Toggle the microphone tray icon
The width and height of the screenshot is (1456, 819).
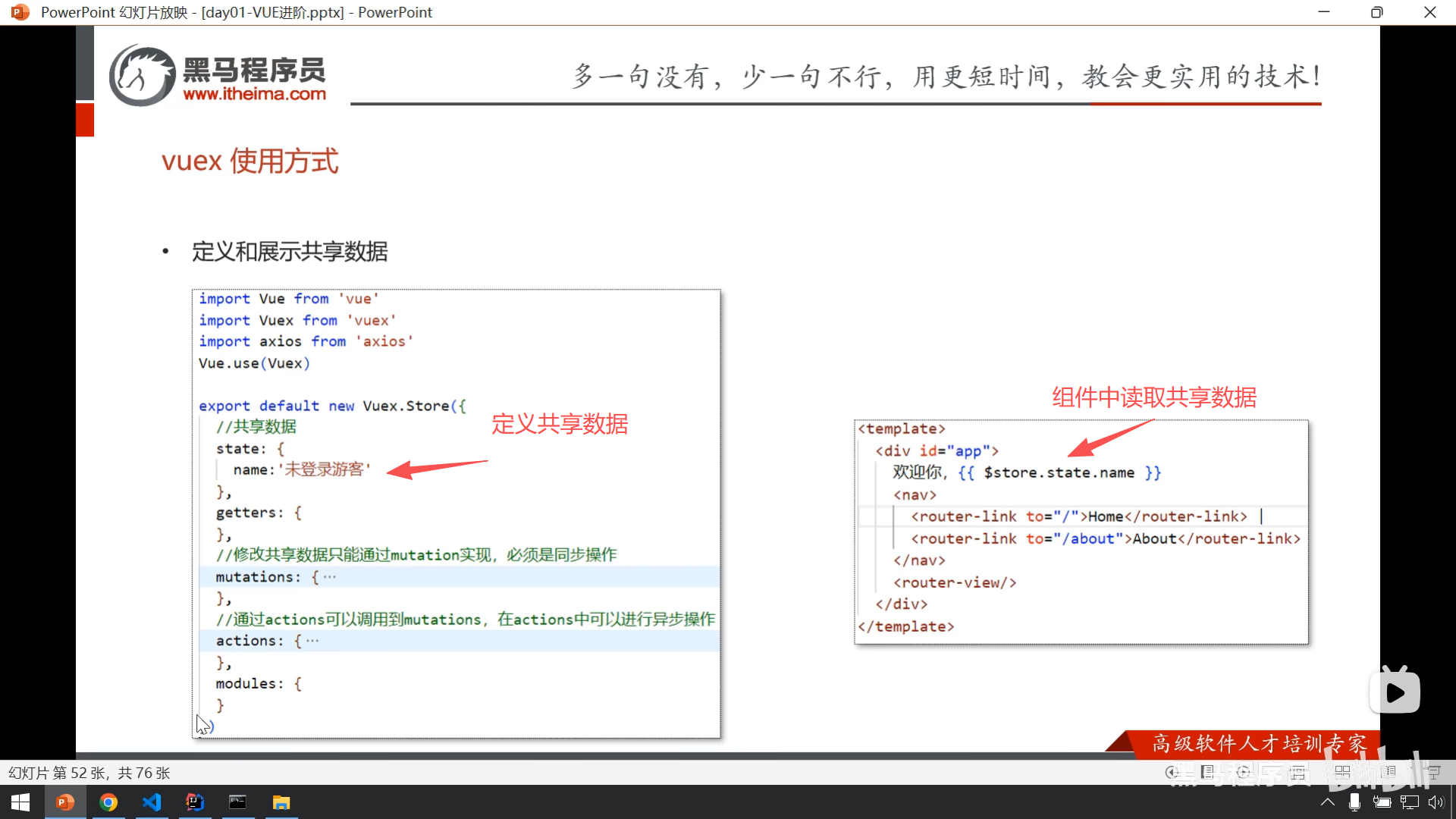(1354, 802)
